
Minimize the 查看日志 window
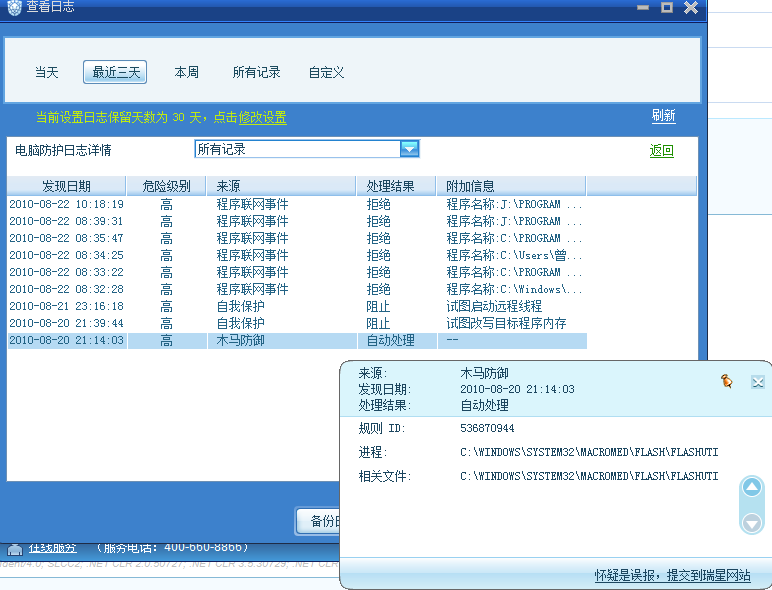coord(643,7)
